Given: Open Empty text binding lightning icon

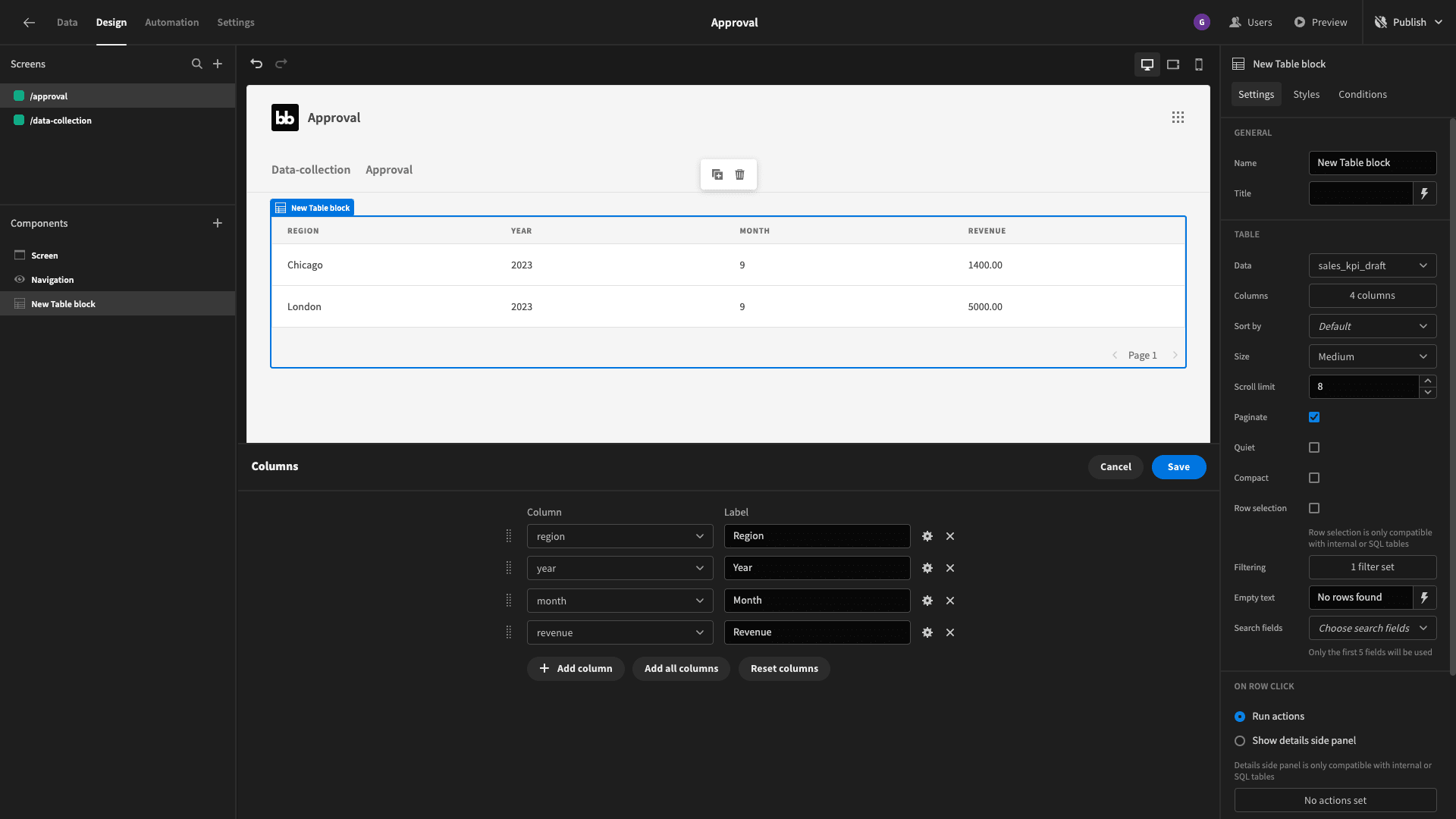Looking at the screenshot, I should click(1425, 598).
